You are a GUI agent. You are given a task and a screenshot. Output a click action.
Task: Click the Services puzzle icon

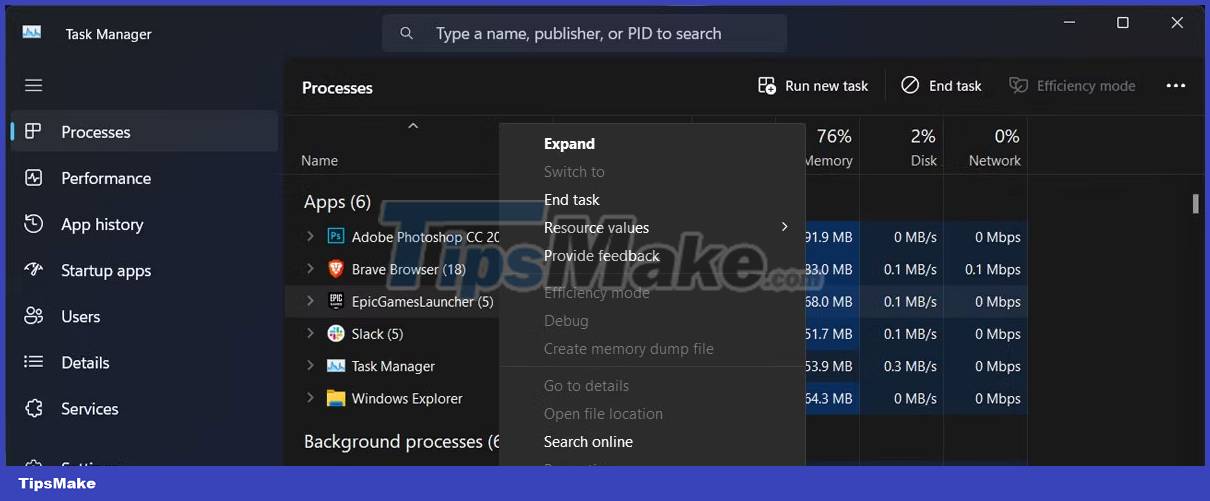pyautogui.click(x=34, y=408)
